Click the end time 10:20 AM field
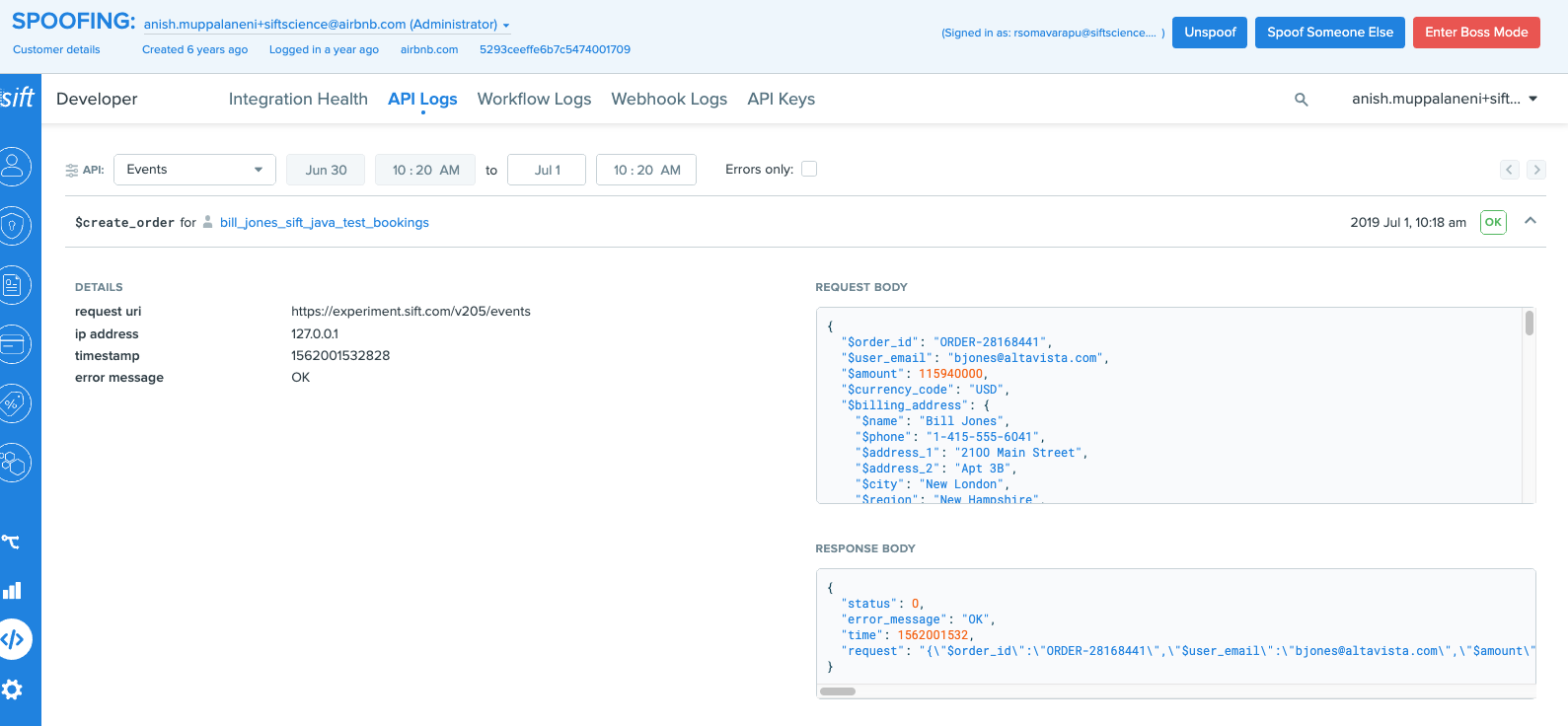 click(646, 170)
